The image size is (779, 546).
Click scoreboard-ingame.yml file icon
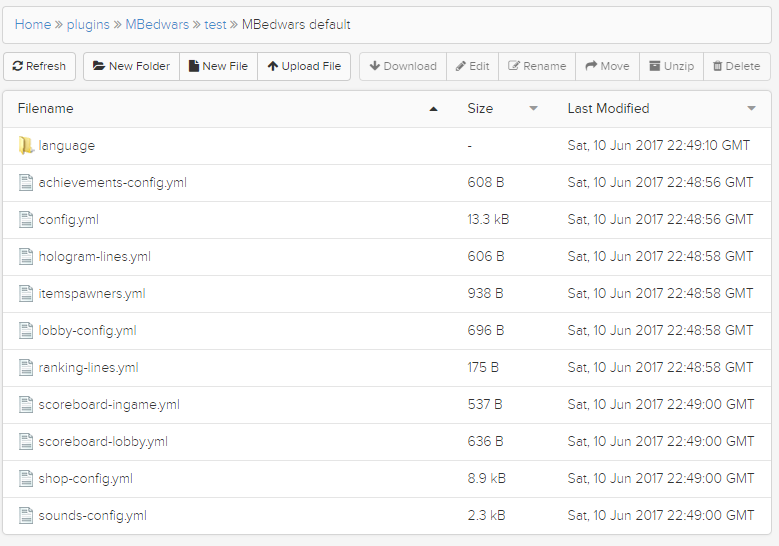(26, 404)
